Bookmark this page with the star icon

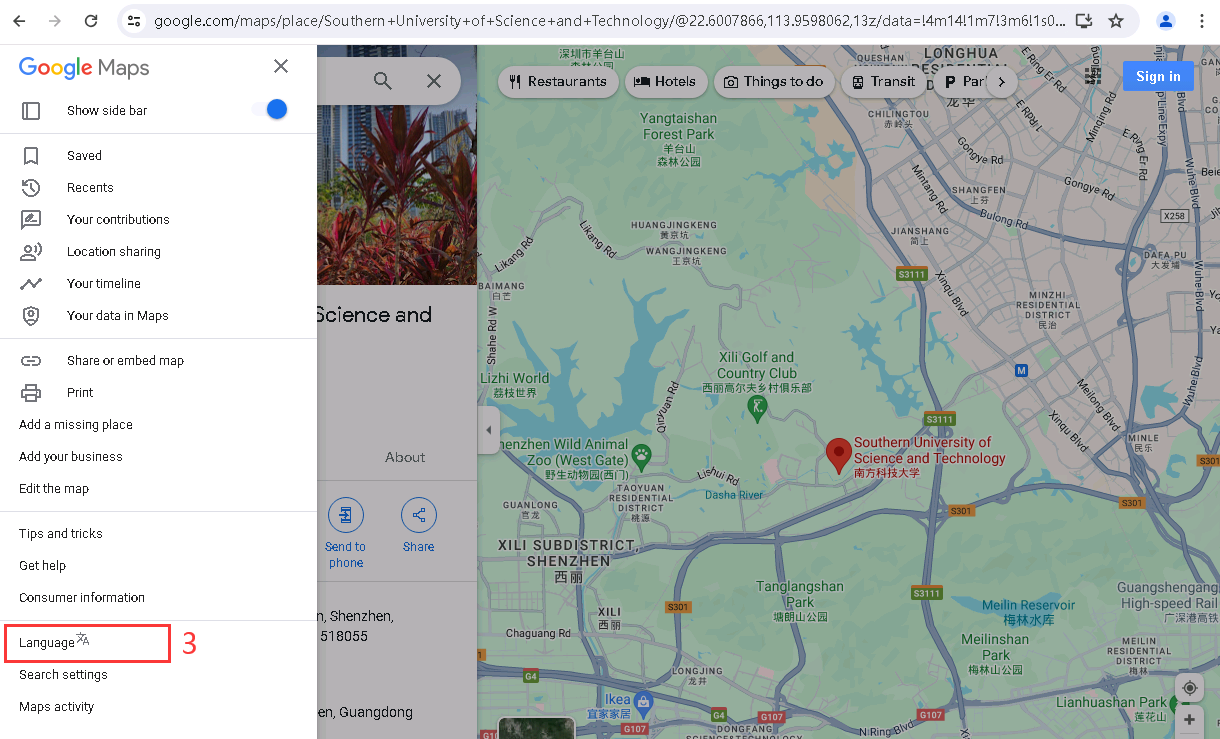click(1116, 21)
